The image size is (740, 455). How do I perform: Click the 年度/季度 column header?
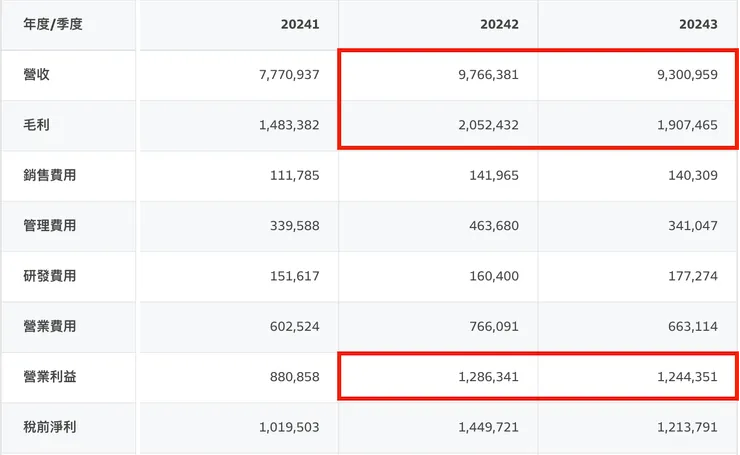53,23
